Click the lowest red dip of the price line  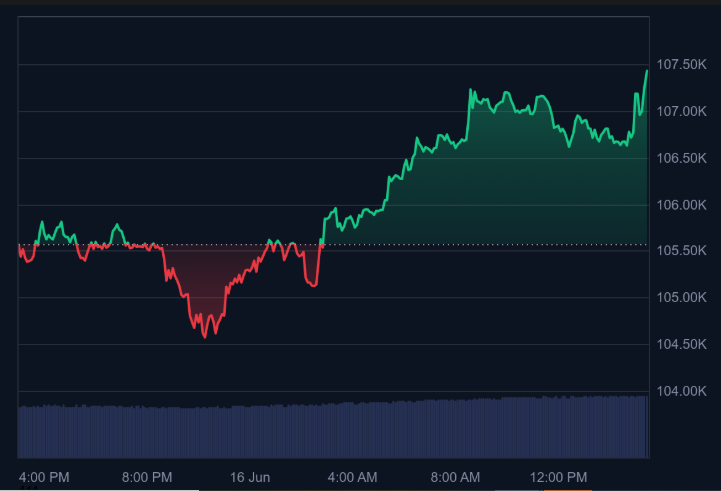pyautogui.click(x=205, y=337)
